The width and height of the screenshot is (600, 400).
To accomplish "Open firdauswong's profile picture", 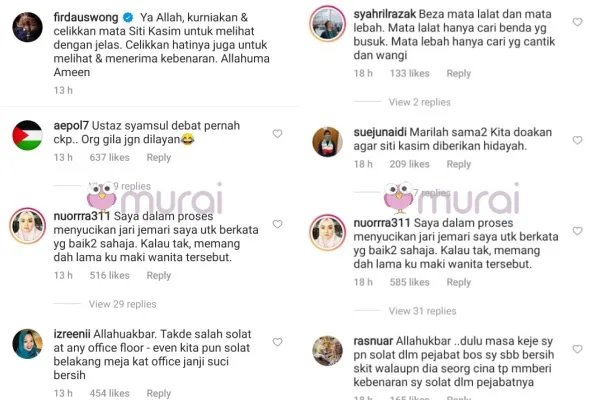I will pos(28,27).
